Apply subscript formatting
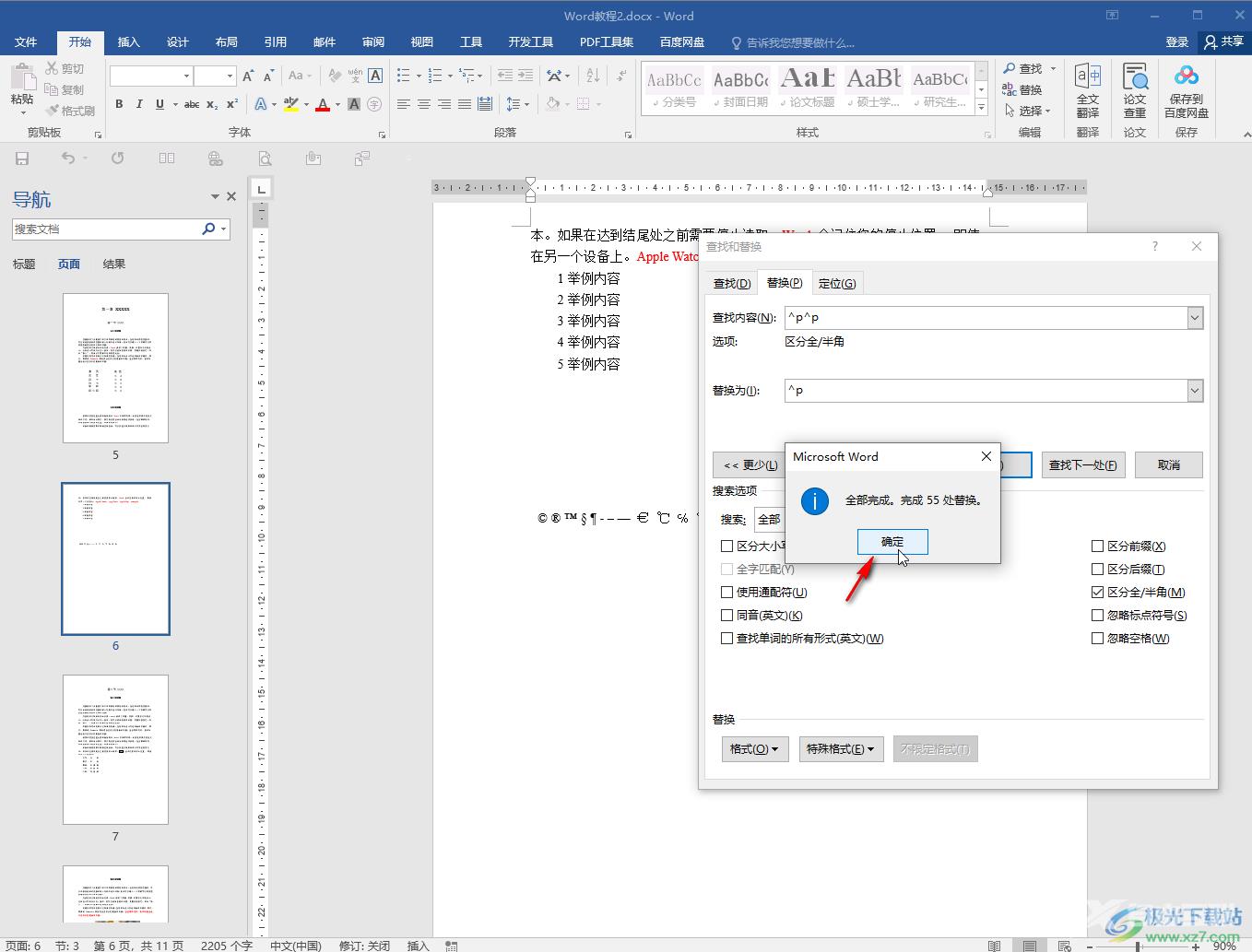 212,104
